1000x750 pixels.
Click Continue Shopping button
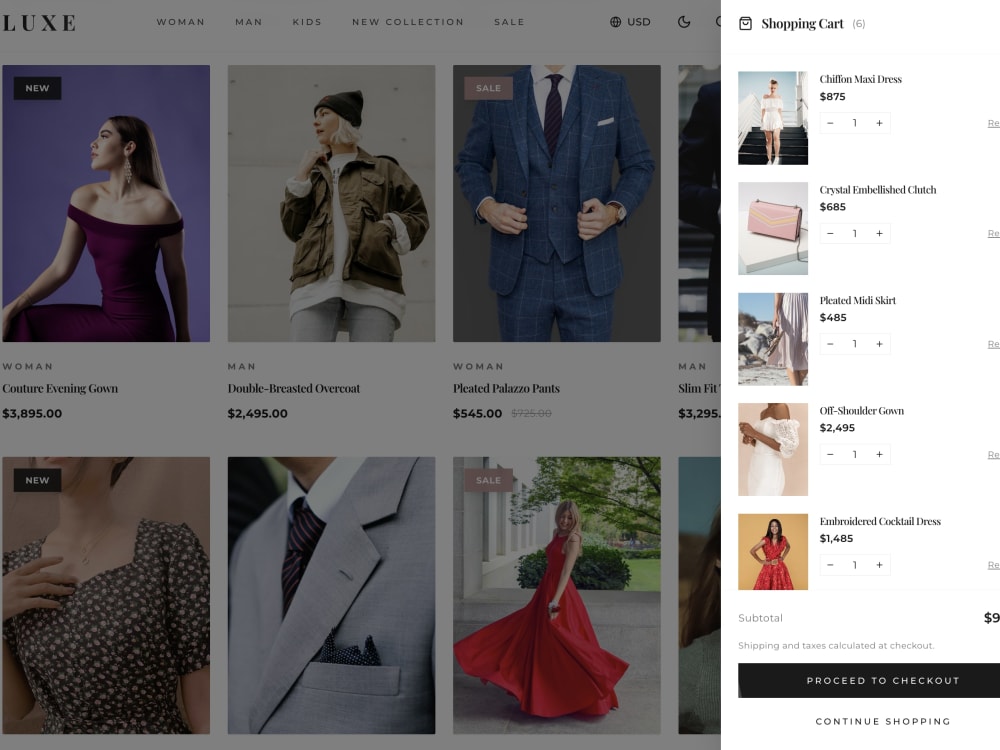(883, 721)
